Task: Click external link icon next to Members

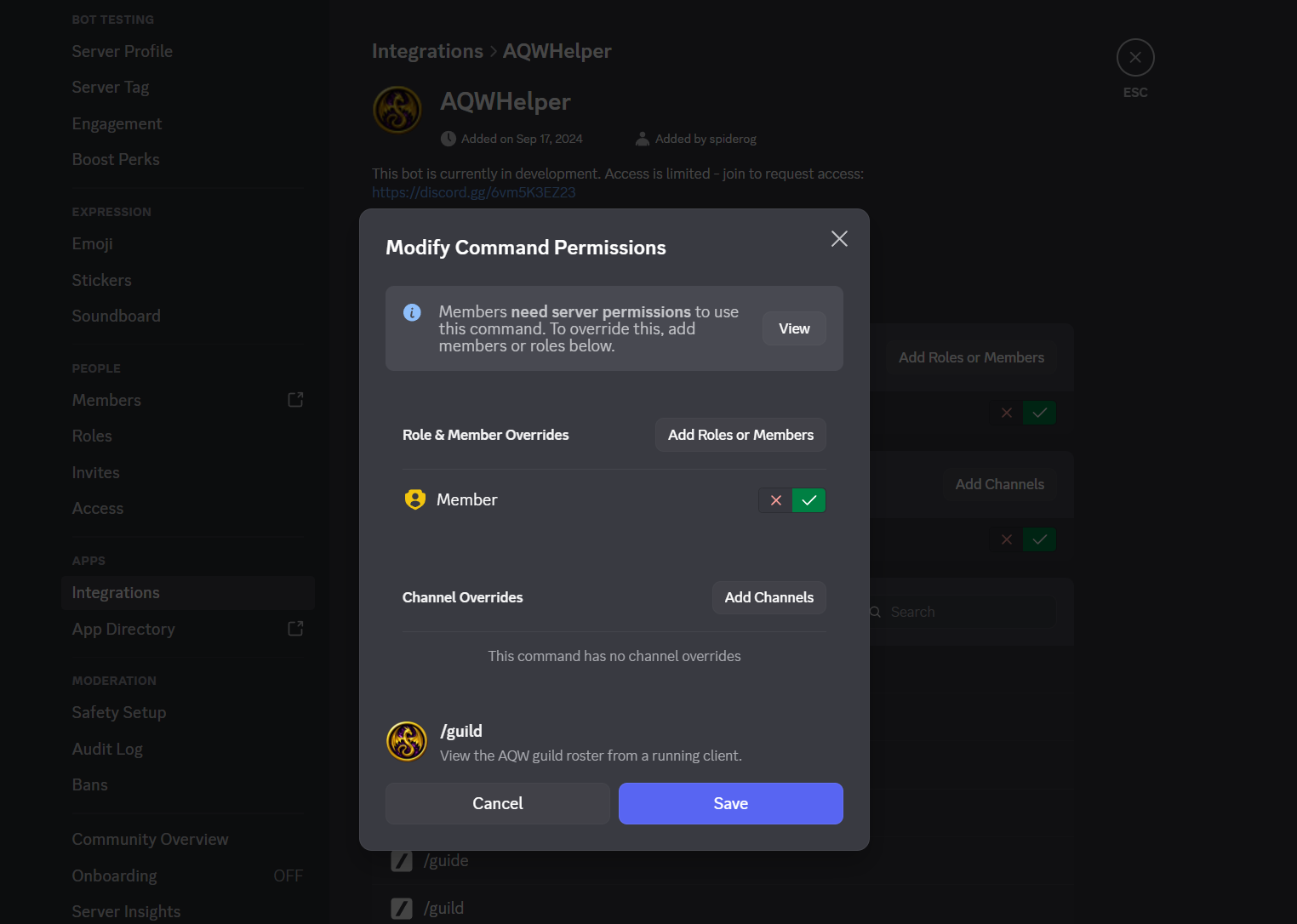Action: 295,400
